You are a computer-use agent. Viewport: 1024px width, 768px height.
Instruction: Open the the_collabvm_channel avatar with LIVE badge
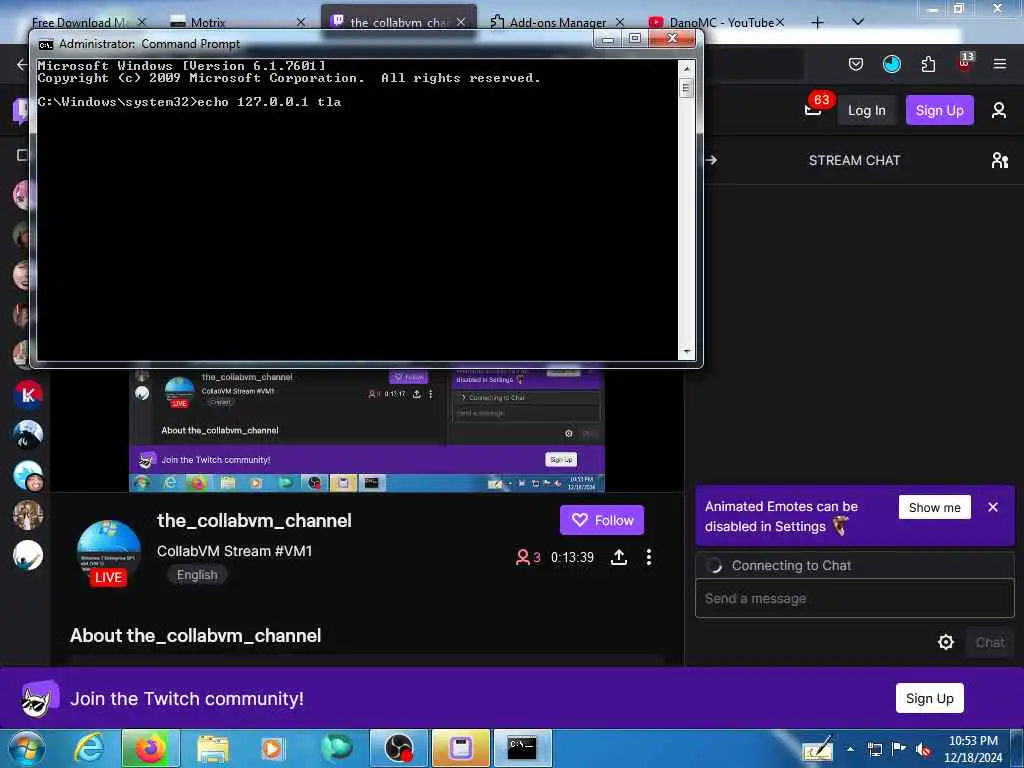[108, 552]
